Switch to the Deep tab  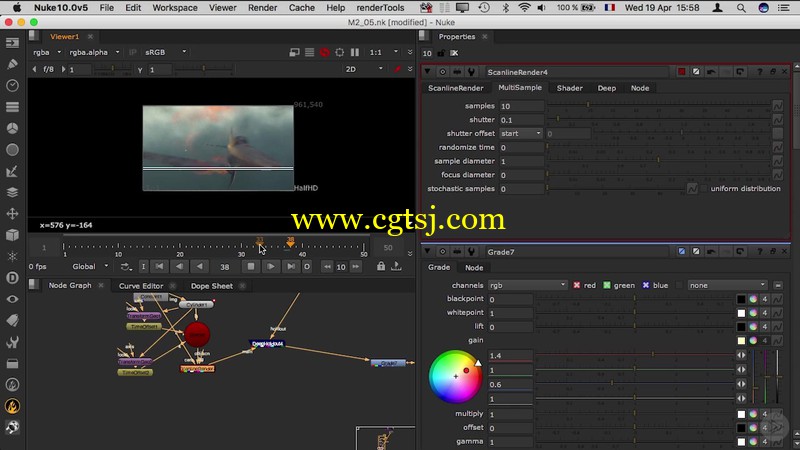(607, 88)
